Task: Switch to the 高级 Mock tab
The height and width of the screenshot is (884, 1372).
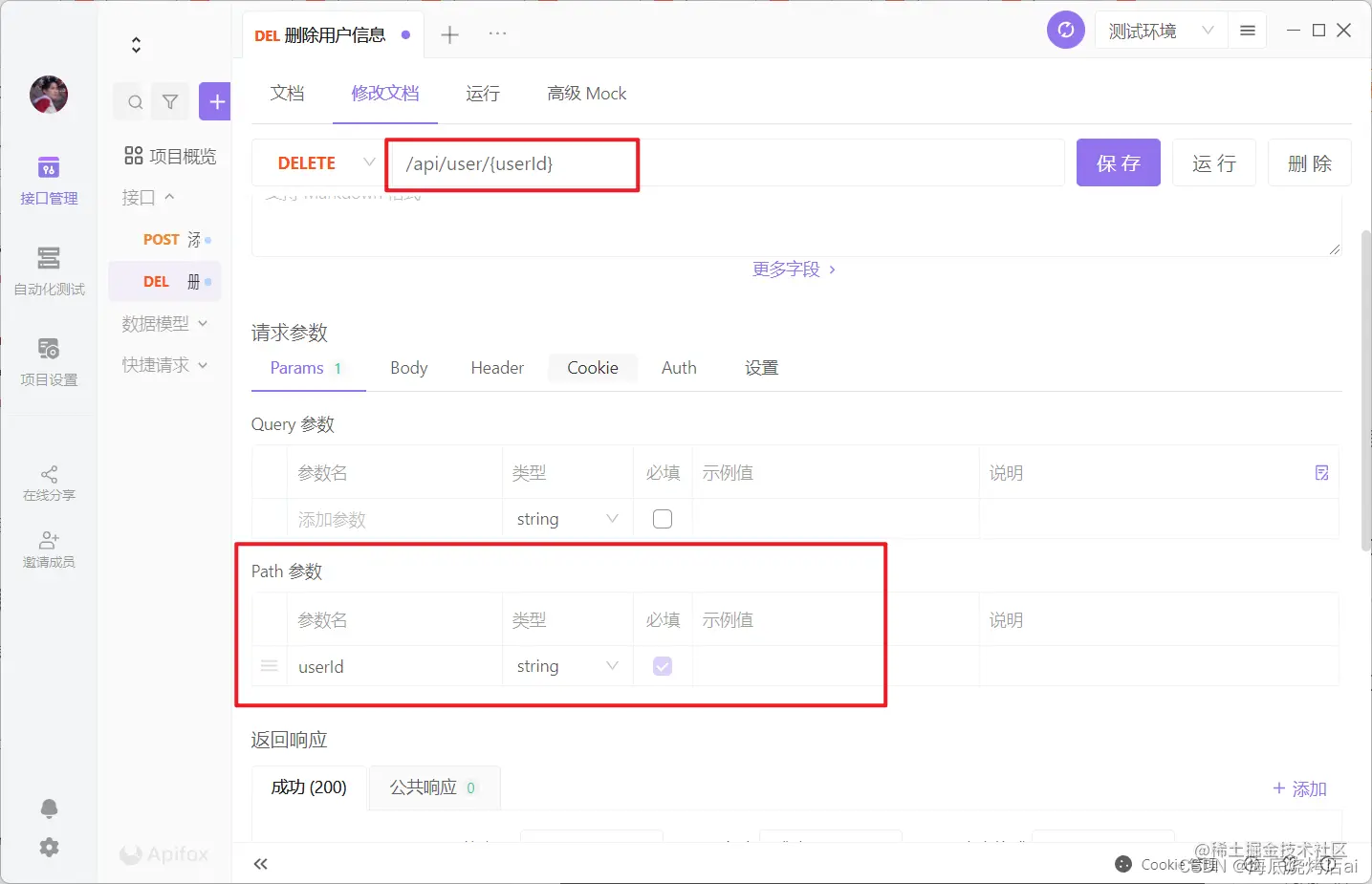Action: (x=586, y=93)
